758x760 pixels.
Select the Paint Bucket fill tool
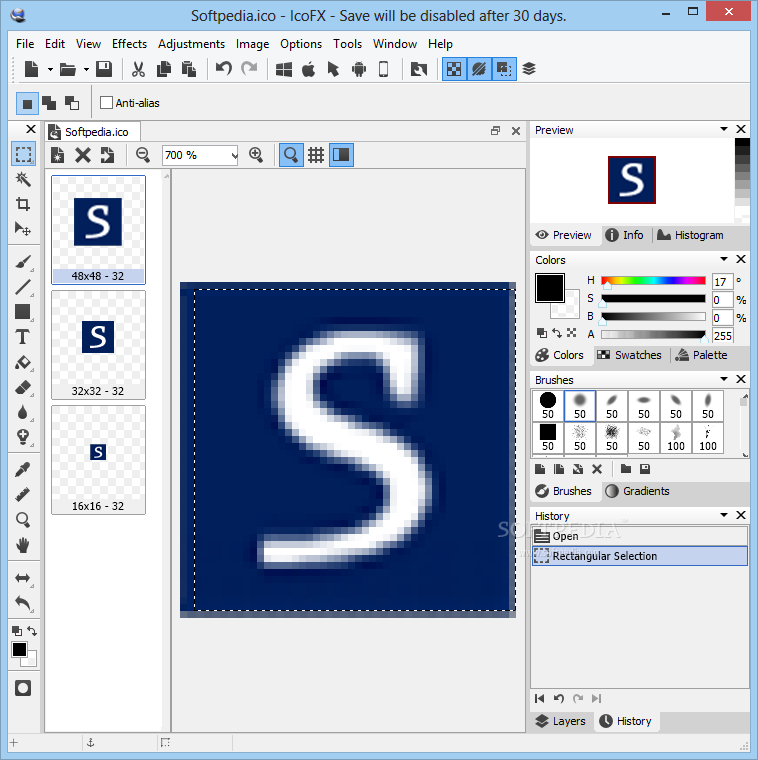(23, 363)
